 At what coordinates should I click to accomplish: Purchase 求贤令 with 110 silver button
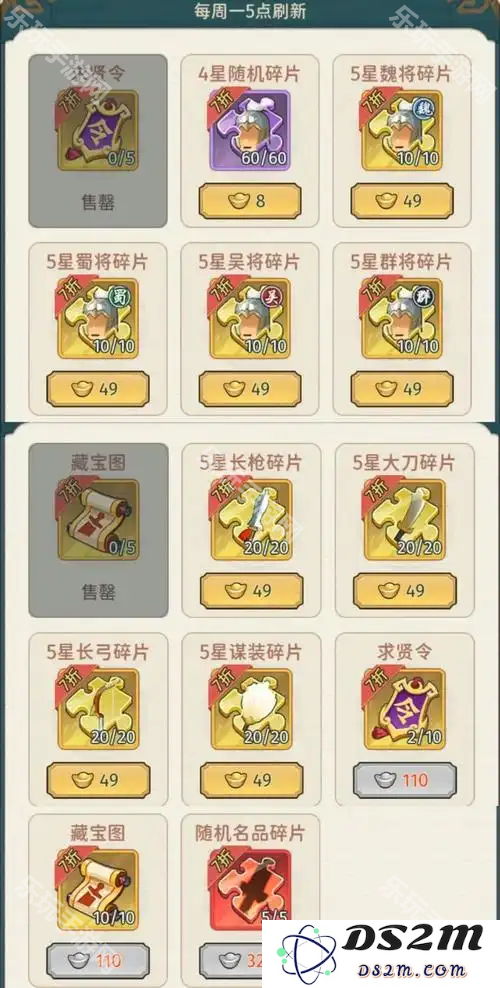click(405, 780)
